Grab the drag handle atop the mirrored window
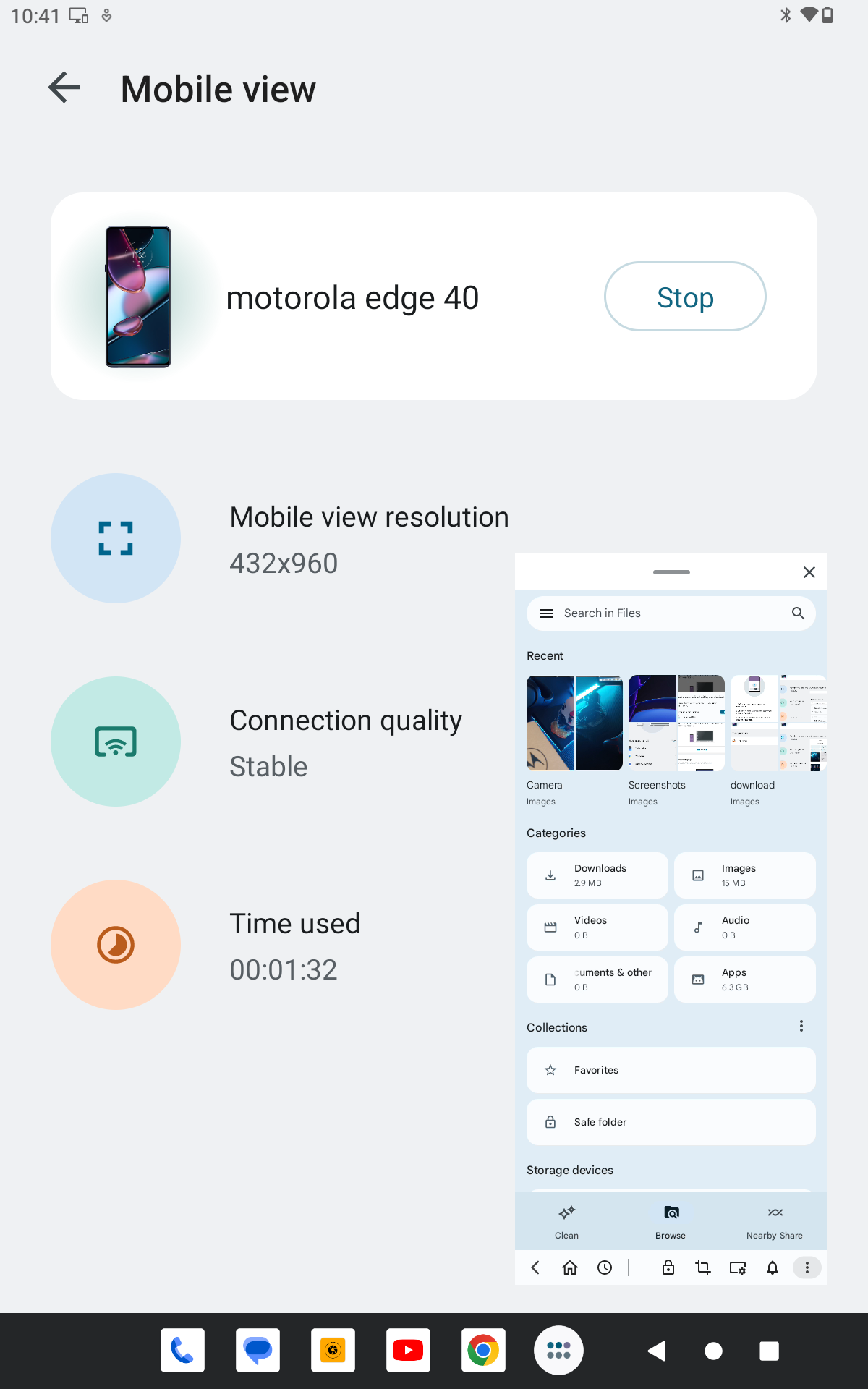 coord(671,572)
